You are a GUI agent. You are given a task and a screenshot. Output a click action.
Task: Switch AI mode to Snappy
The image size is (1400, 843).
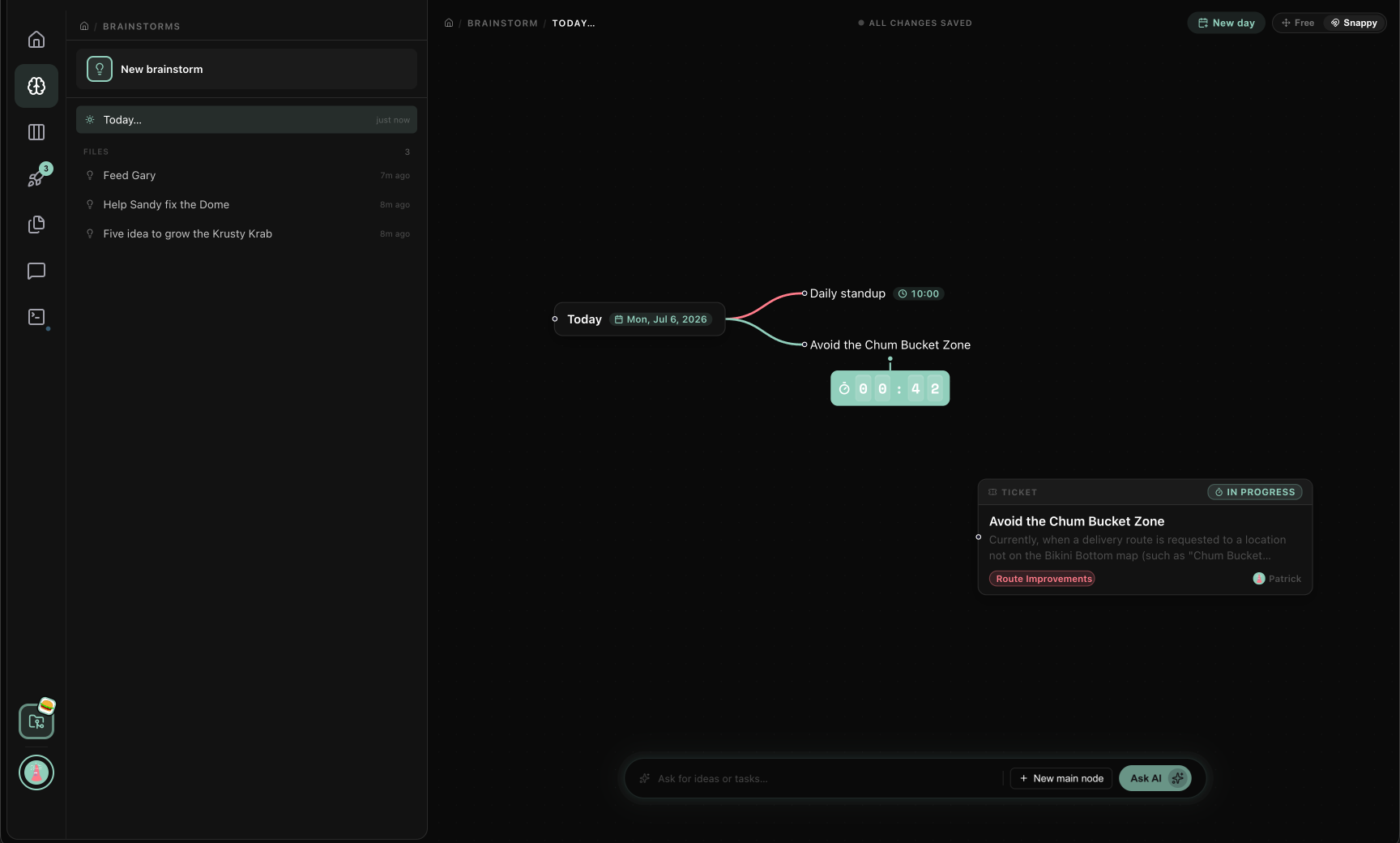coord(1355,23)
